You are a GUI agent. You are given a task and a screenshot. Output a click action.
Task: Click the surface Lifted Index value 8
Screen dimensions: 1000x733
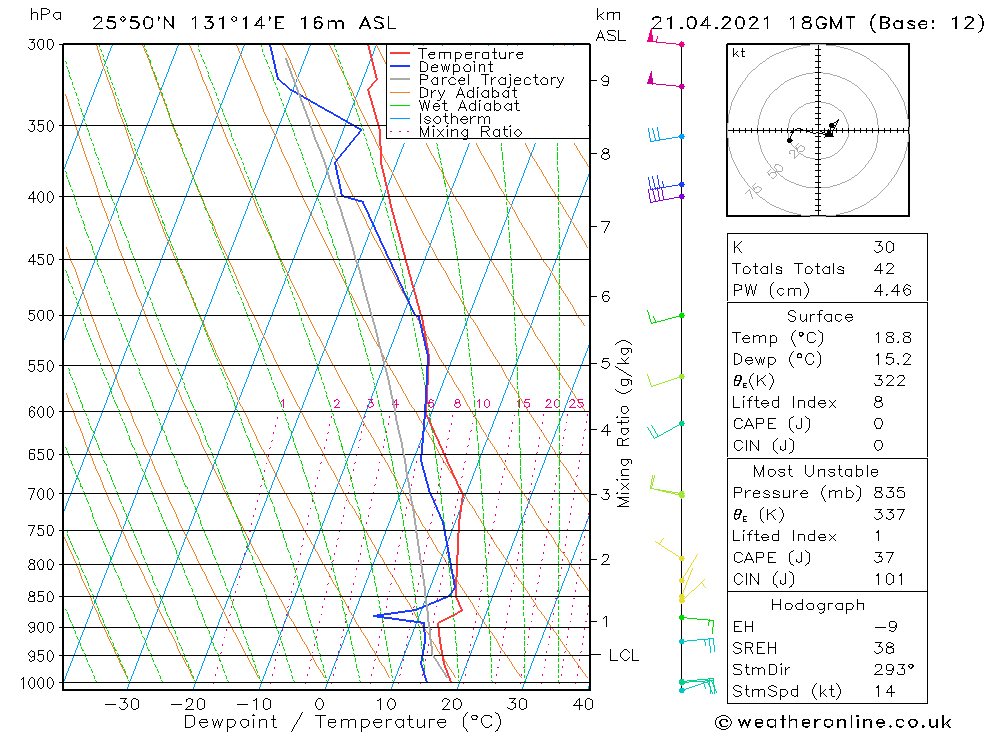(x=879, y=403)
